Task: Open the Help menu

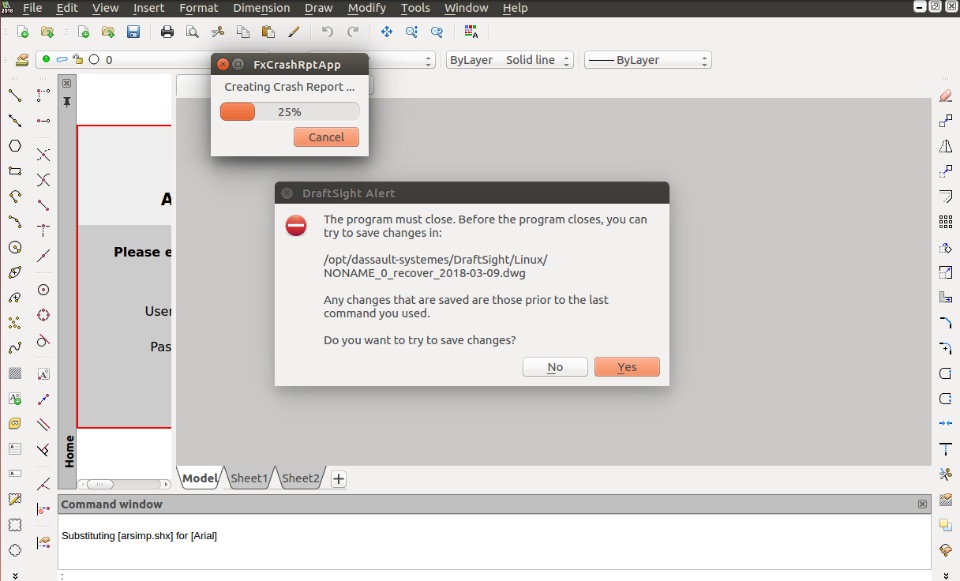Action: 515,8
